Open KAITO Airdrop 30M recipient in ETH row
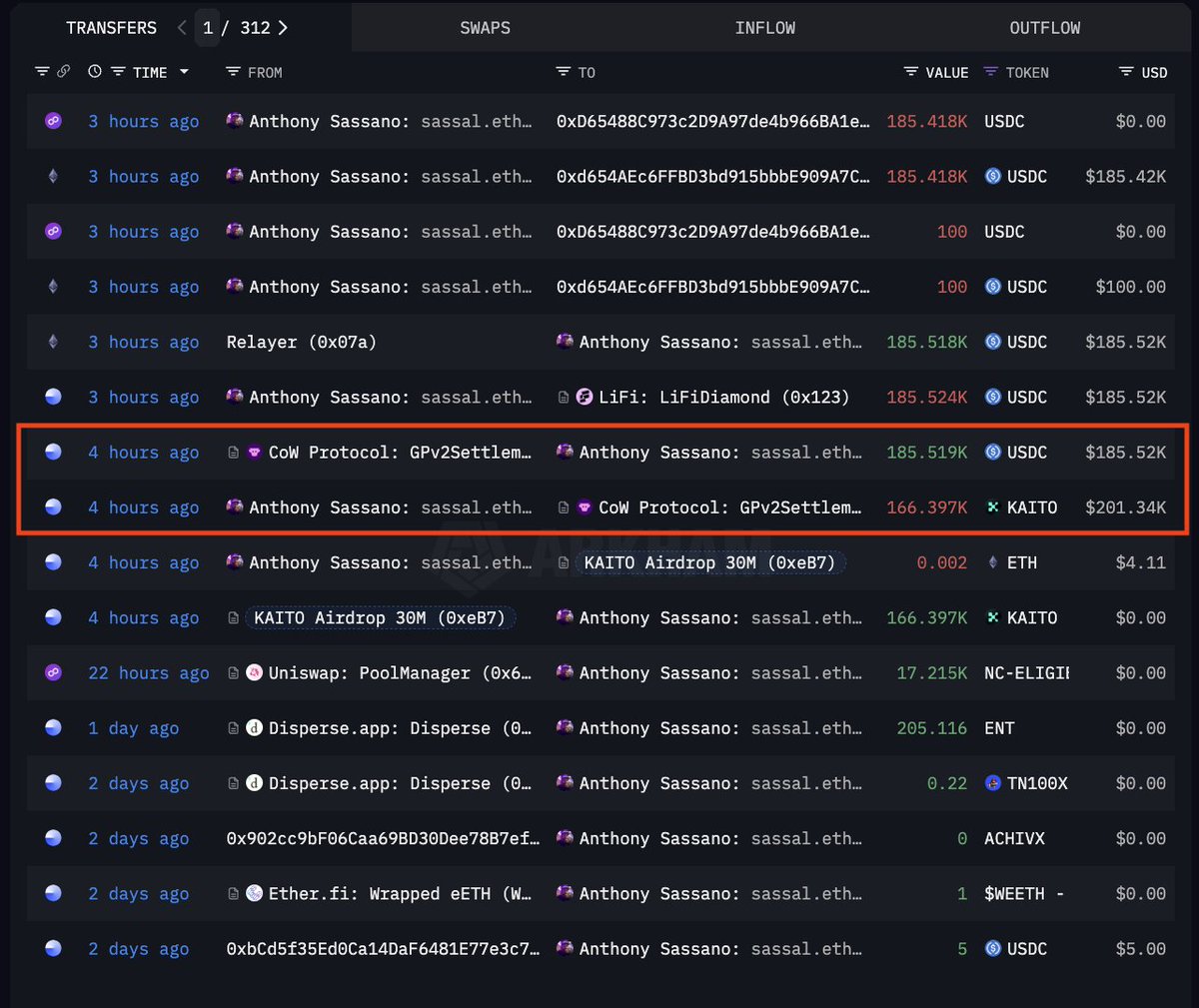This screenshot has height=1008, width=1199. [x=709, y=562]
